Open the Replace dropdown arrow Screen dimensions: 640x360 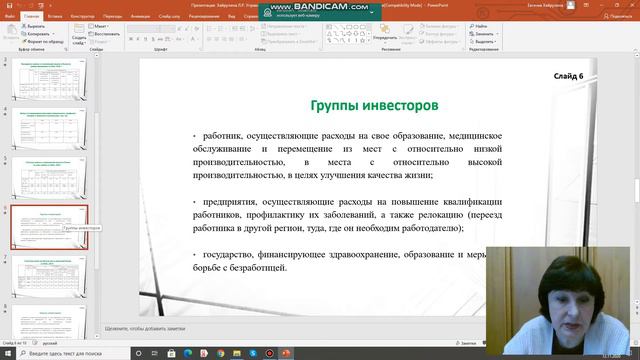pos(497,34)
